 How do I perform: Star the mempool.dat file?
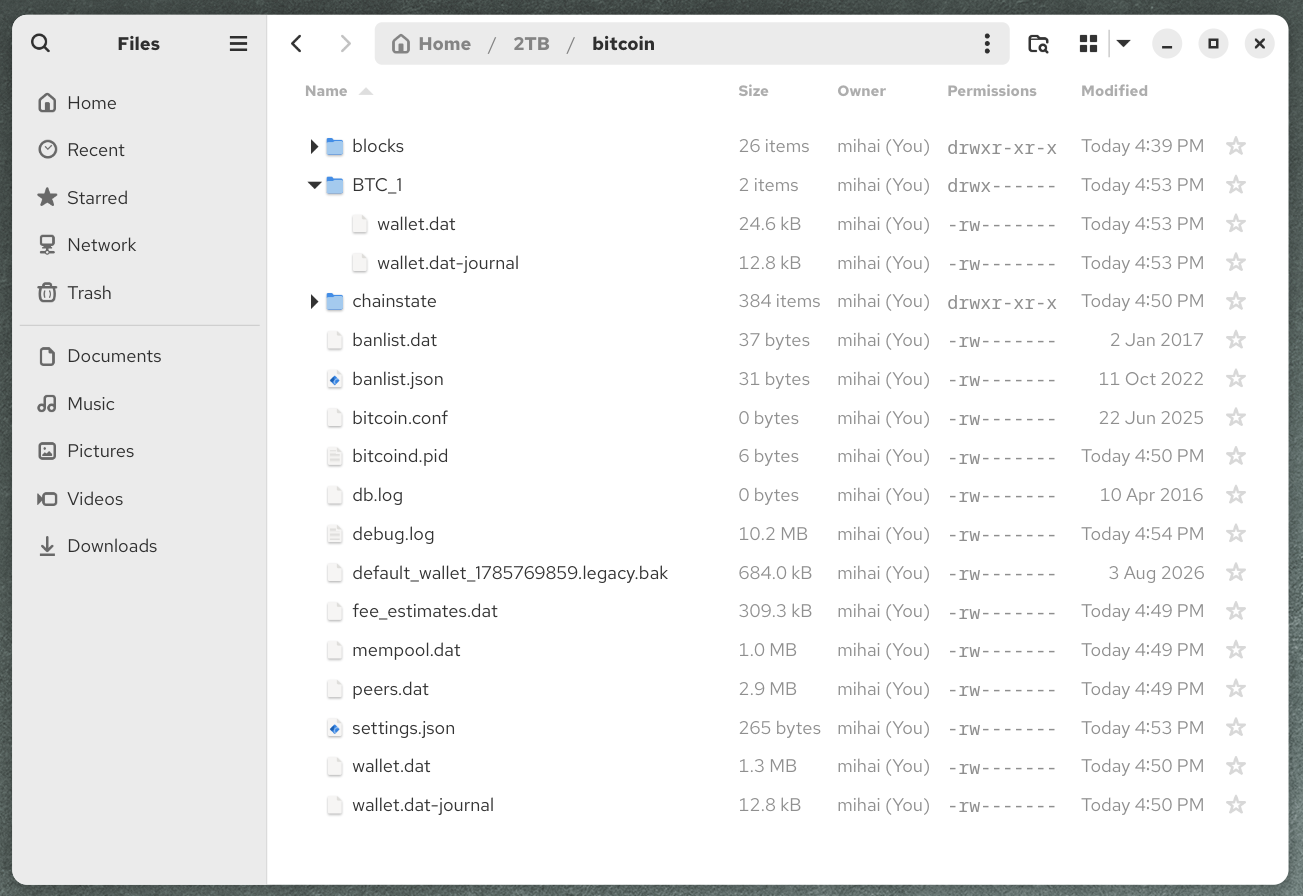1236,650
